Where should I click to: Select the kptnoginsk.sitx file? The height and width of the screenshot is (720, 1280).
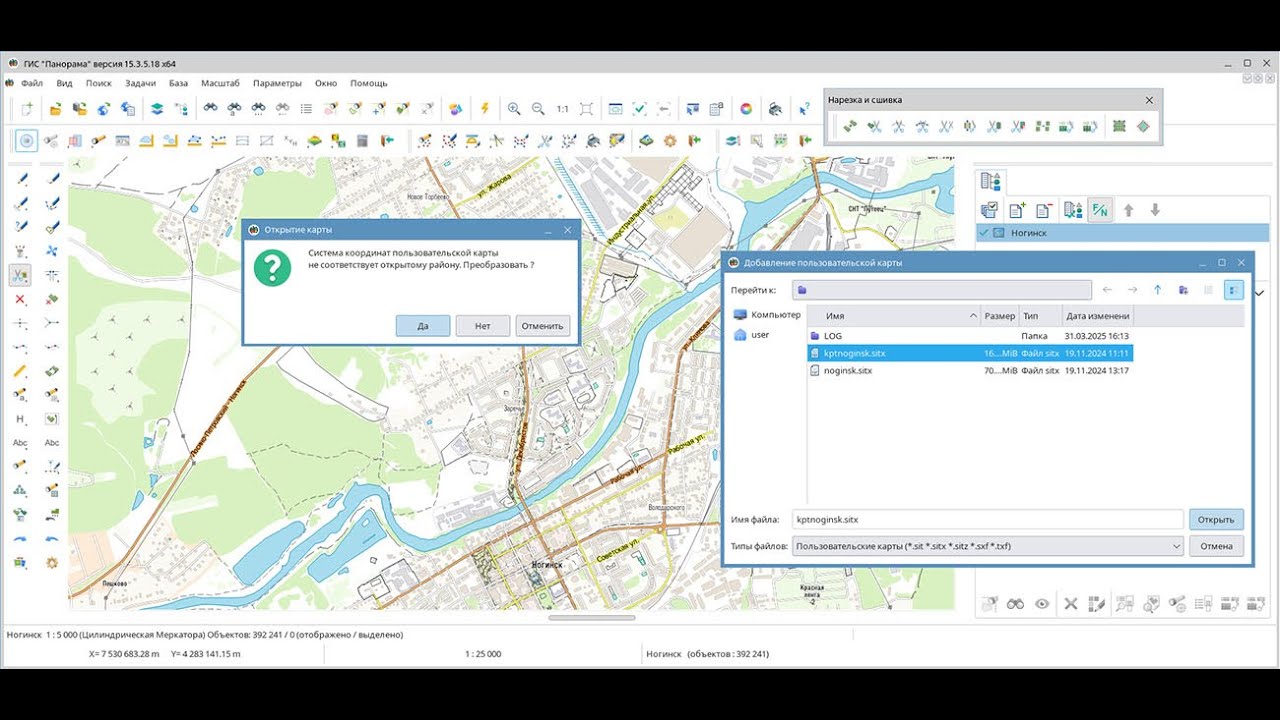970,353
